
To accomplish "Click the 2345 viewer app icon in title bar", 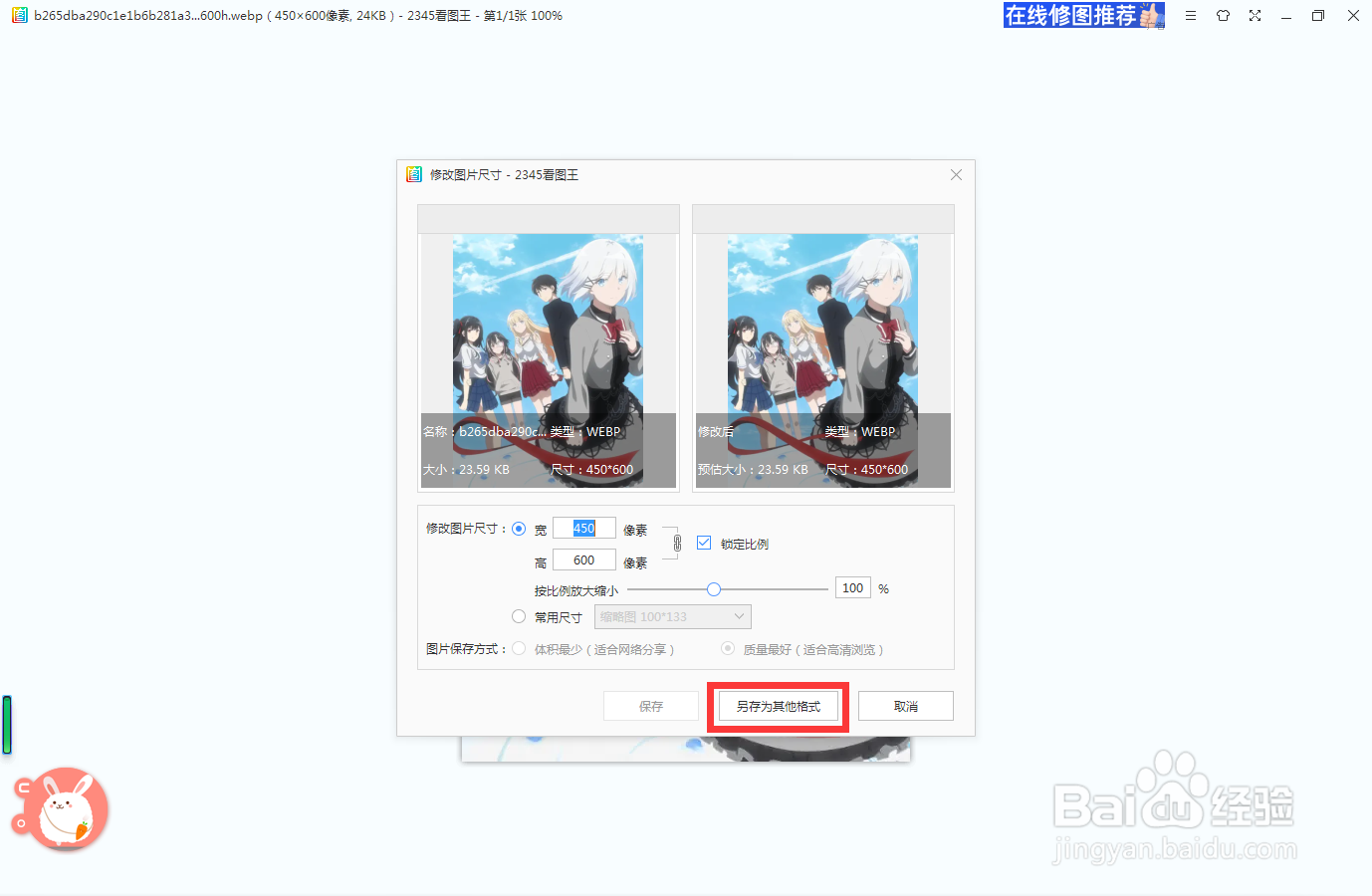I will [19, 16].
